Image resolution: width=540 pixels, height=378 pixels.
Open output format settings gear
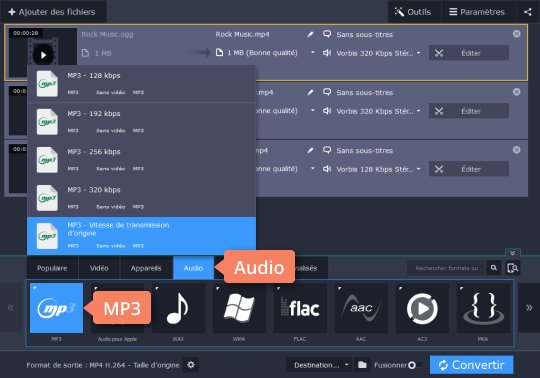click(191, 365)
